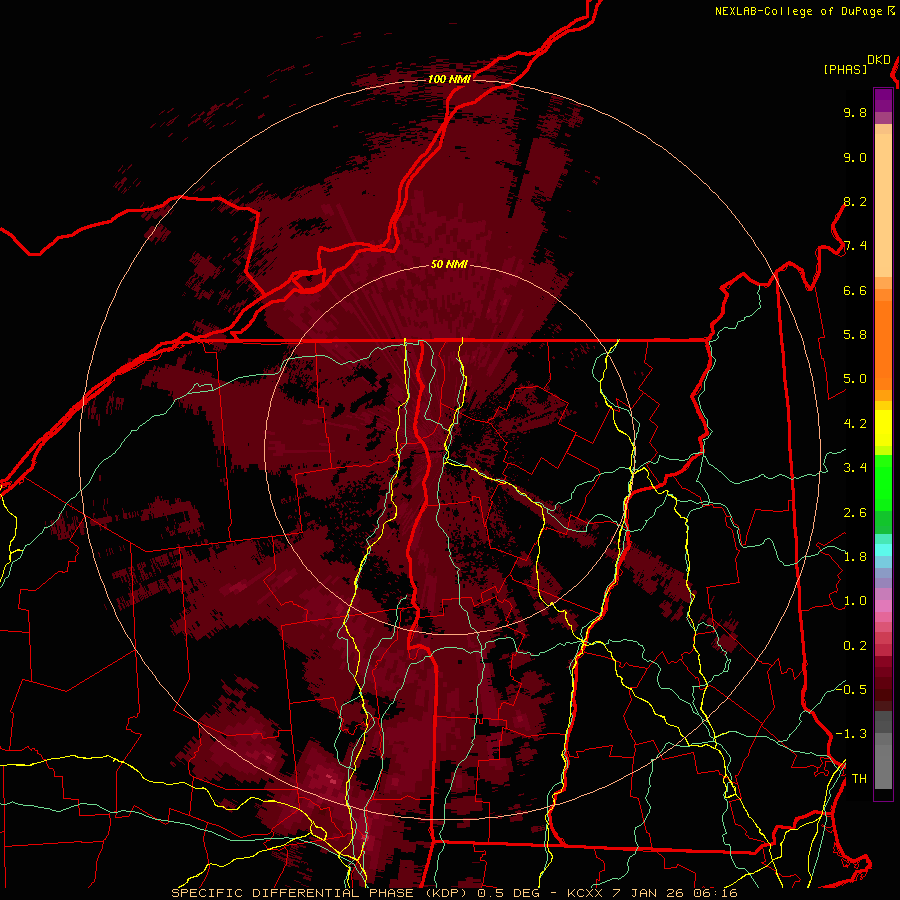Select the 1.8 legend value

coord(855,557)
